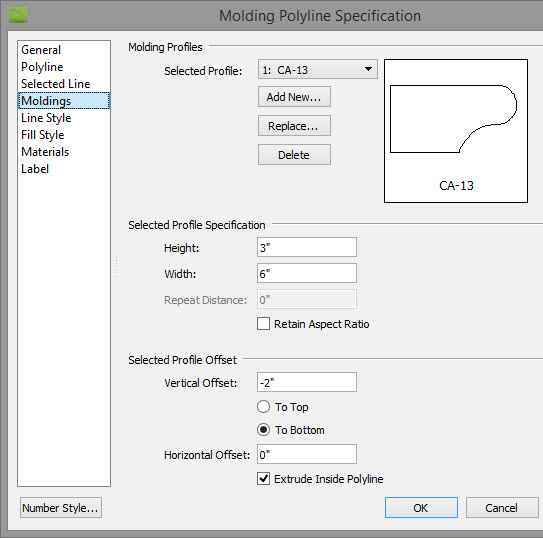
Task: Open the Number Style... dialog
Action: 61,508
